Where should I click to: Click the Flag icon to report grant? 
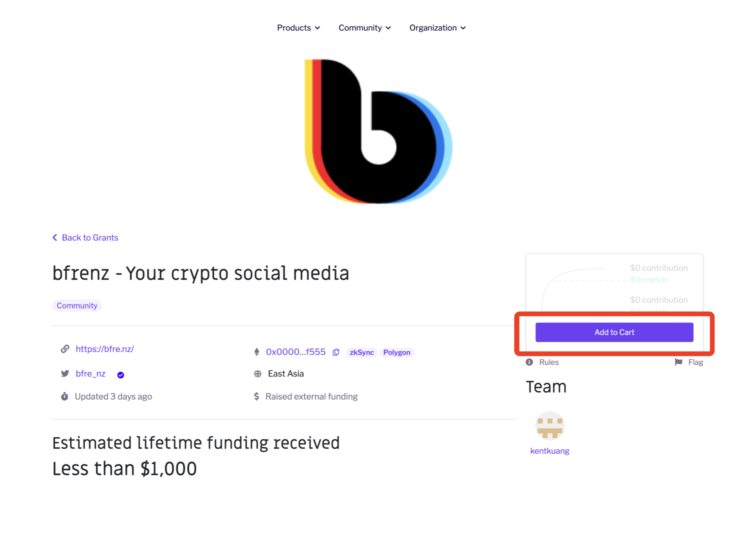point(679,362)
